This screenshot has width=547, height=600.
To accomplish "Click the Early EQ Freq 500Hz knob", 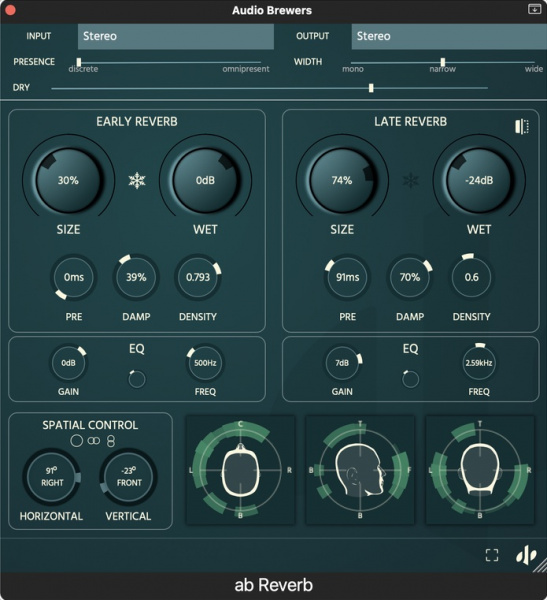I will 205,363.
